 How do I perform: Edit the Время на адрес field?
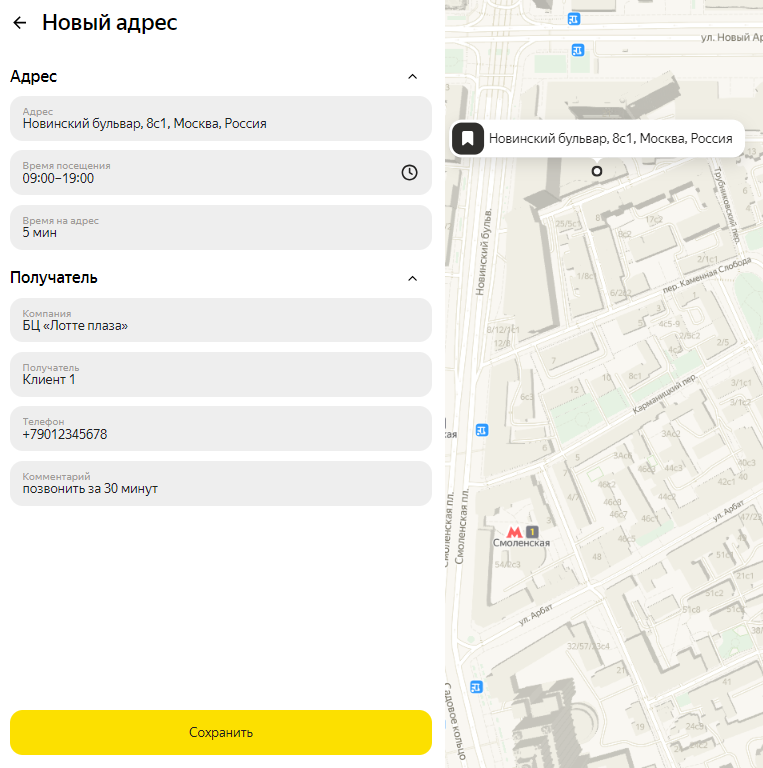click(x=221, y=227)
